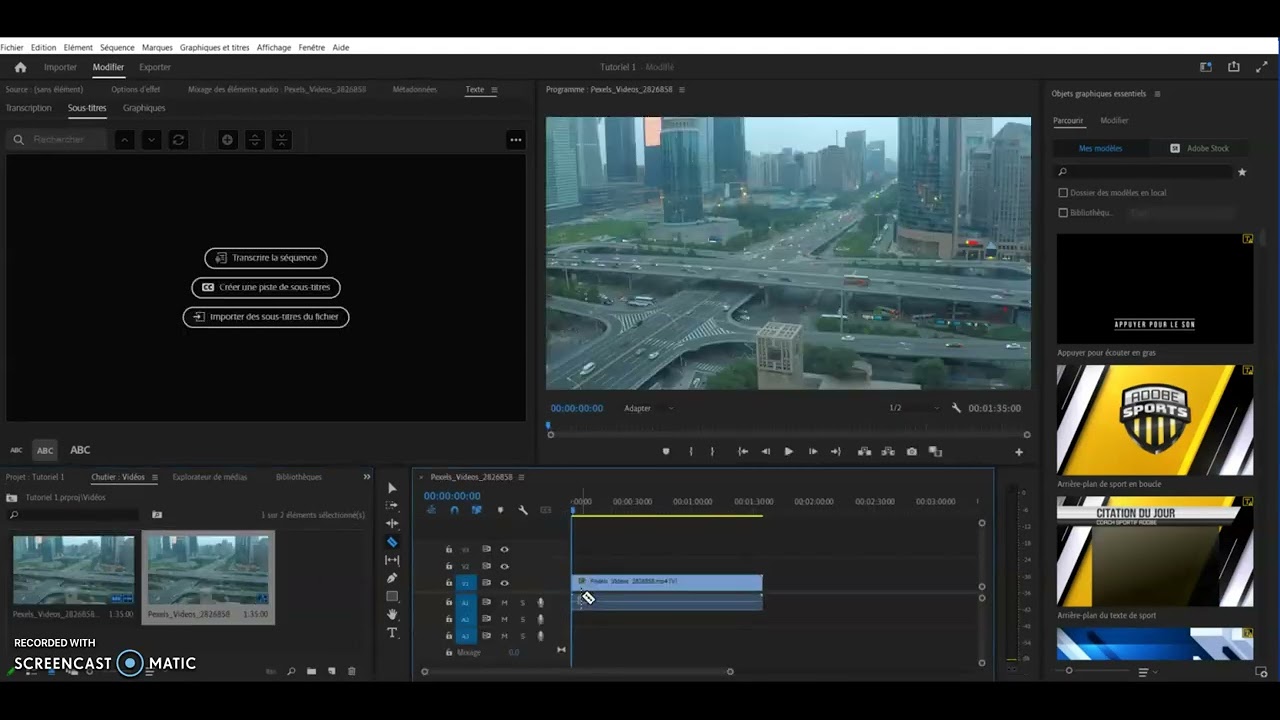Select the Ripple Edit tool
The width and height of the screenshot is (1280, 720).
coord(392,523)
